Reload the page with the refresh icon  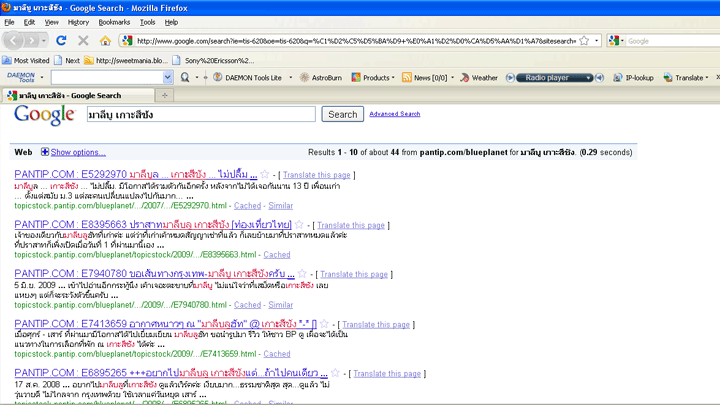61,41
